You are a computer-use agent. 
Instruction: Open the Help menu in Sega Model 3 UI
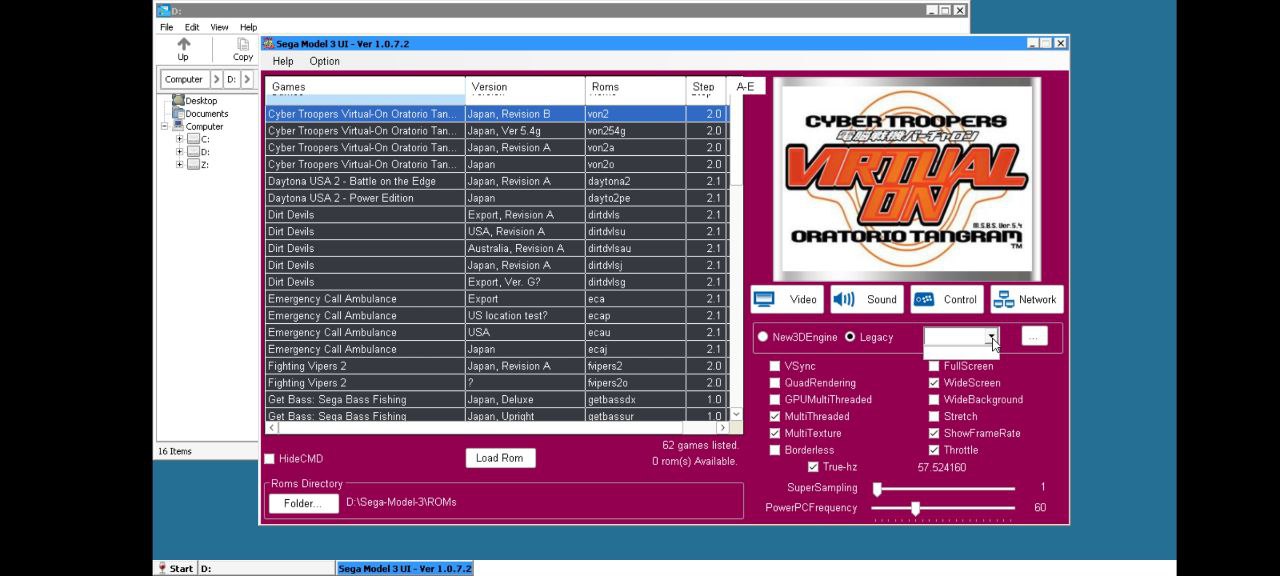pos(283,62)
